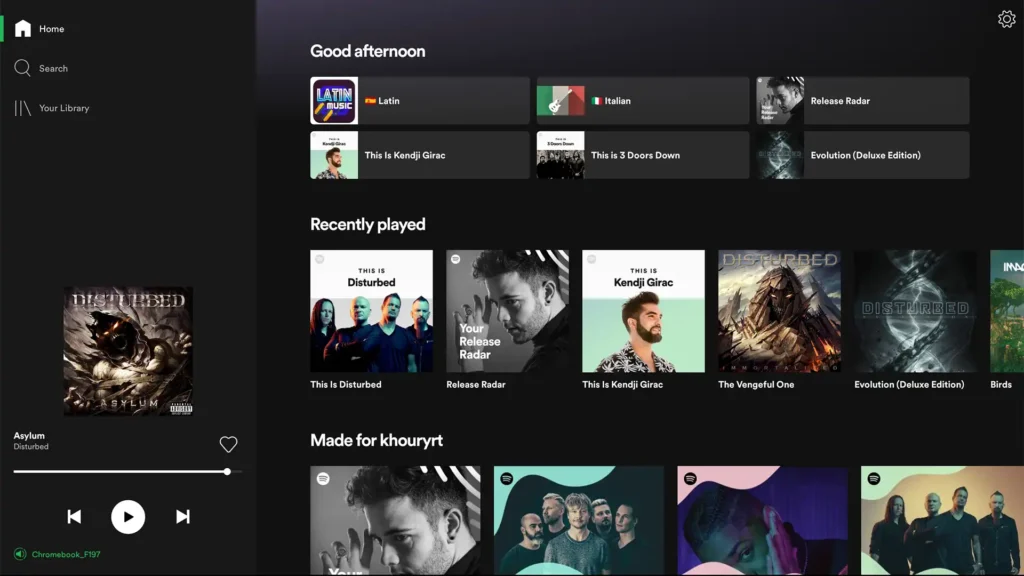Screen dimensions: 1024x576
Task: Click the 'Recently played' heading
Action: (x=368, y=225)
